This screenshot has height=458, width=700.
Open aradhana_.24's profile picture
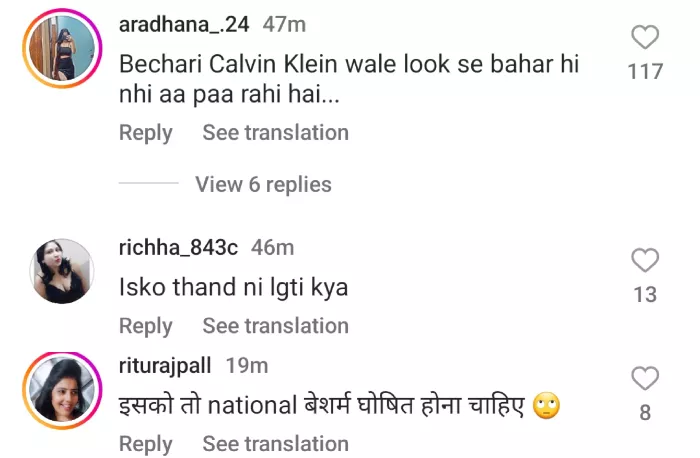click(x=62, y=50)
